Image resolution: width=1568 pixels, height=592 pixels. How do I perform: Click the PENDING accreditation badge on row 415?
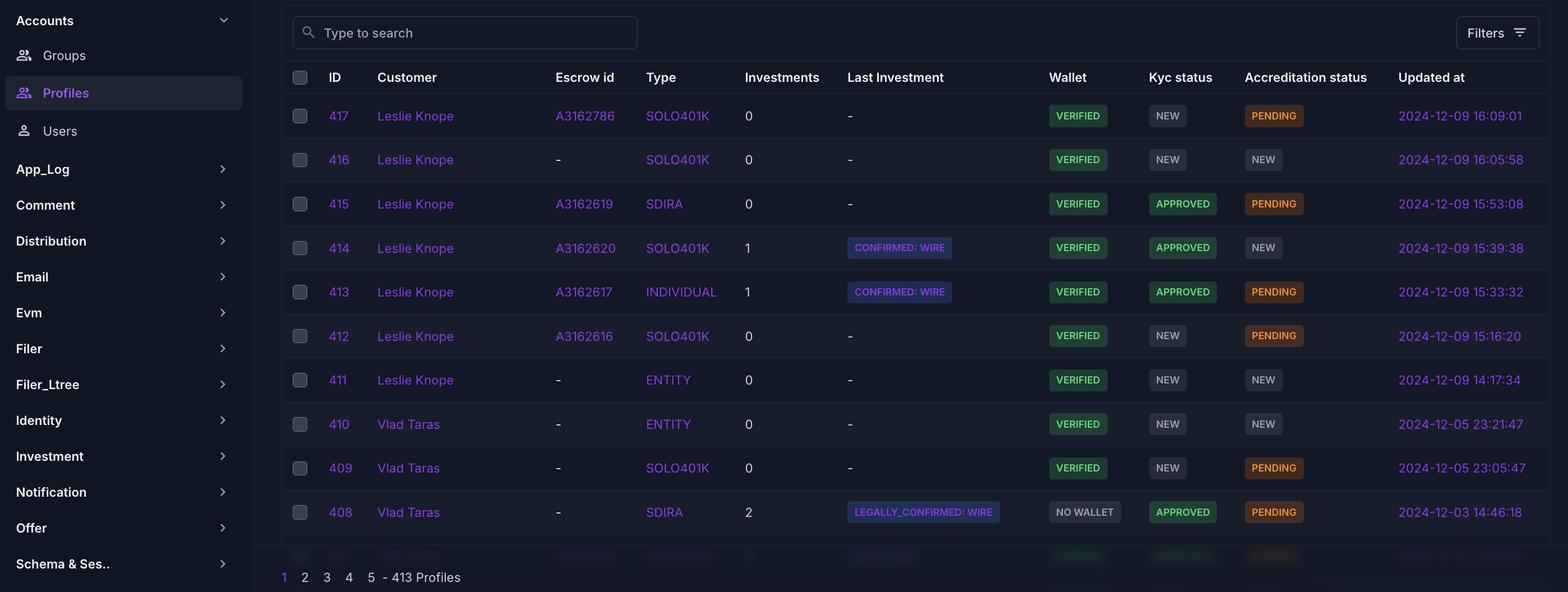click(1274, 204)
